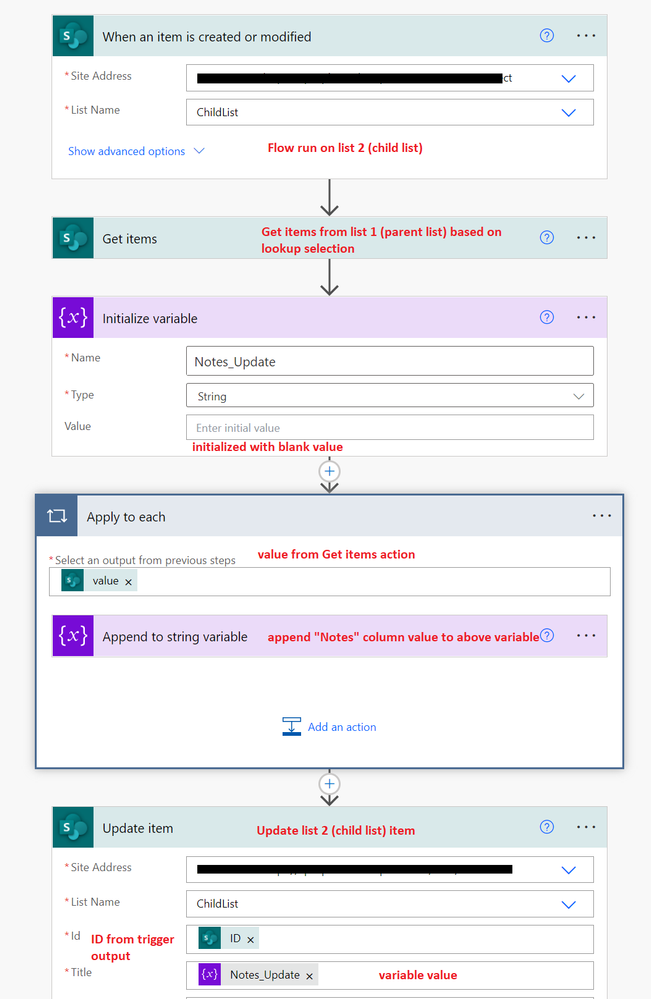Click Add an action link
The image size is (651, 999).
[x=342, y=727]
